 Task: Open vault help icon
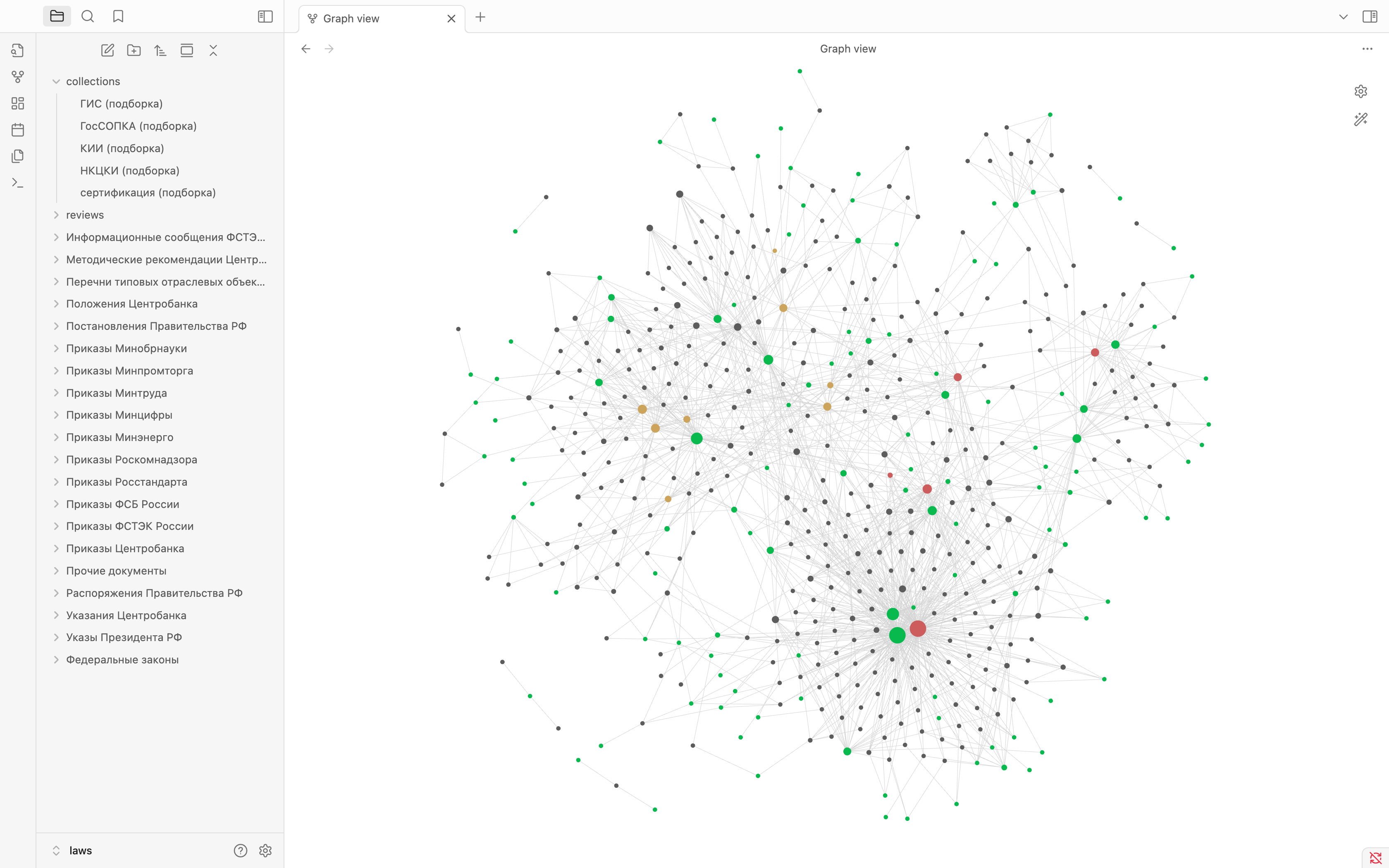[x=241, y=850]
